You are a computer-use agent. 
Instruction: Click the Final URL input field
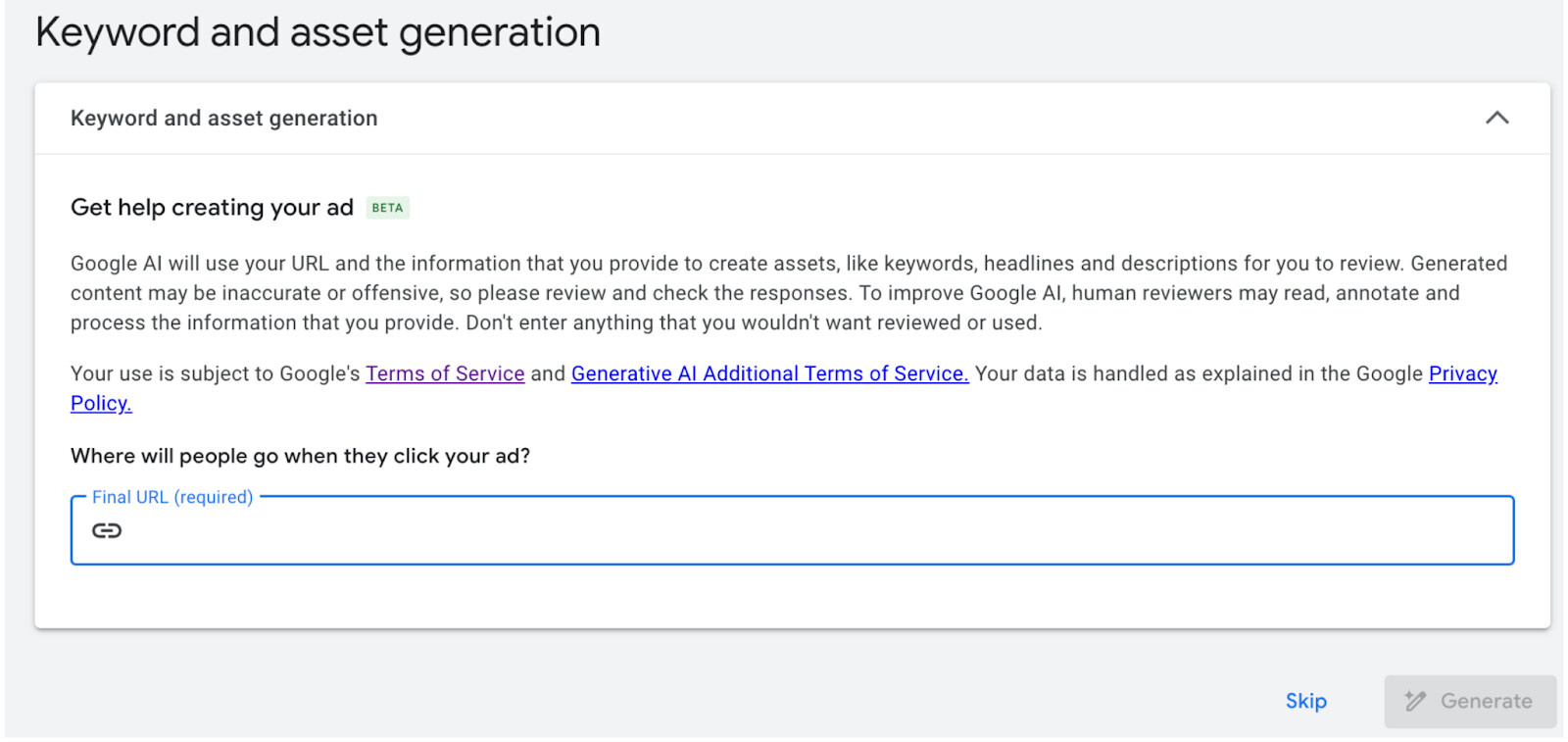(792, 530)
